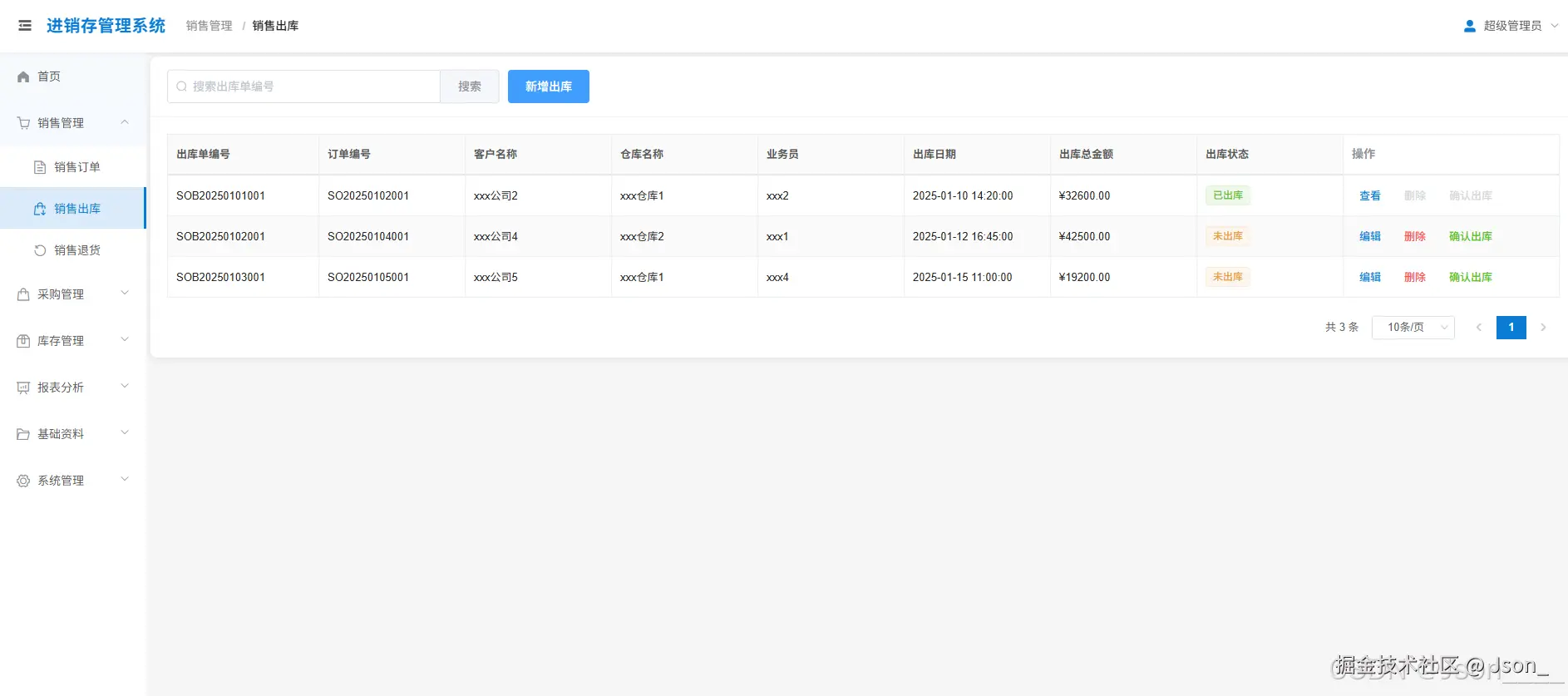Click order number SO20250102001
Image resolution: width=1568 pixels, height=696 pixels.
point(368,196)
